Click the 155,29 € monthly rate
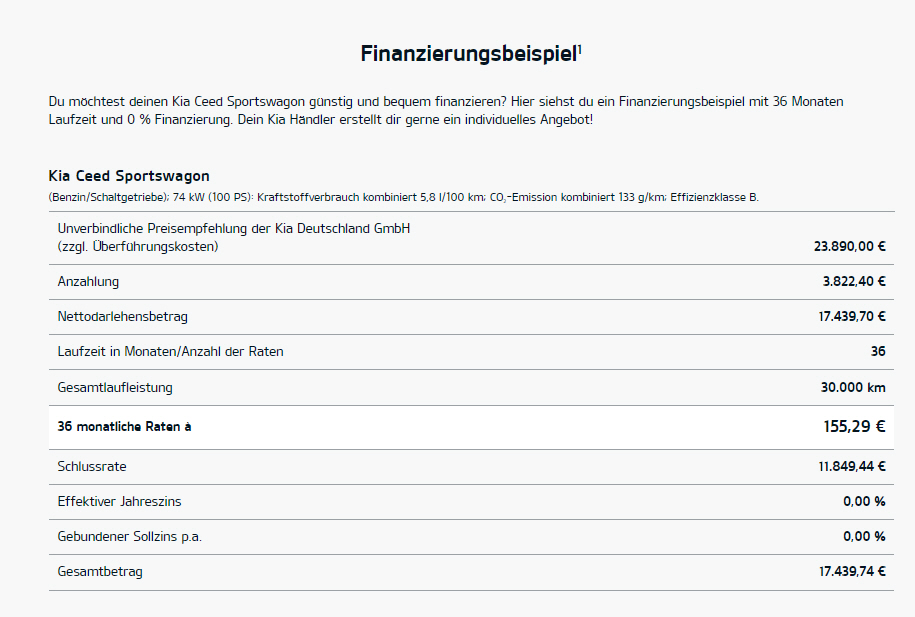The height and width of the screenshot is (617, 915). pos(854,427)
